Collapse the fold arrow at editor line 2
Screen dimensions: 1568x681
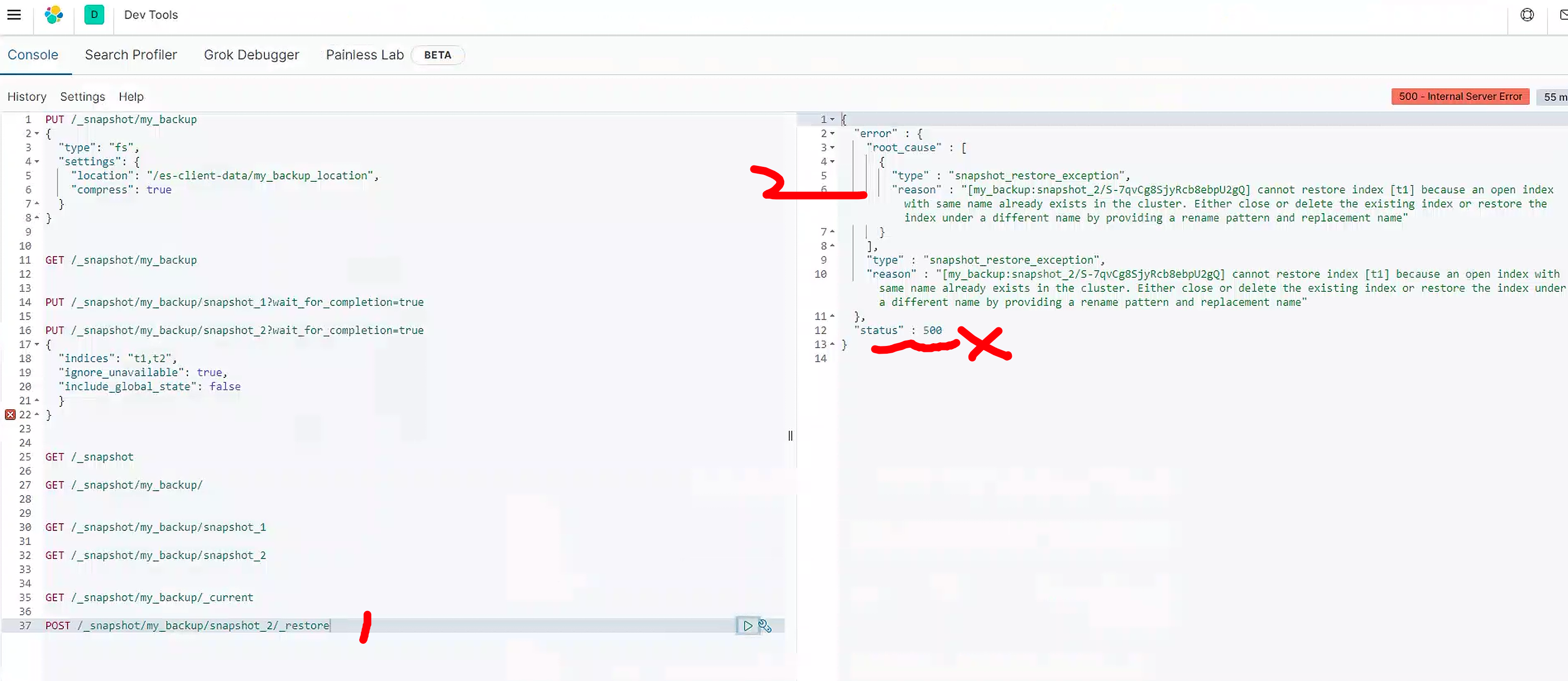point(36,134)
